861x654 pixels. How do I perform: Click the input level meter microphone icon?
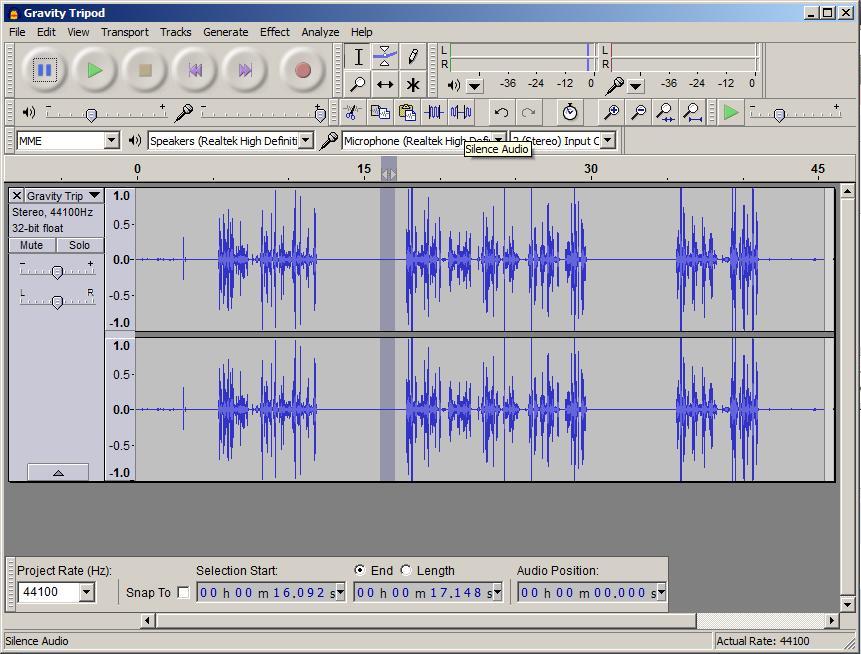tap(614, 85)
